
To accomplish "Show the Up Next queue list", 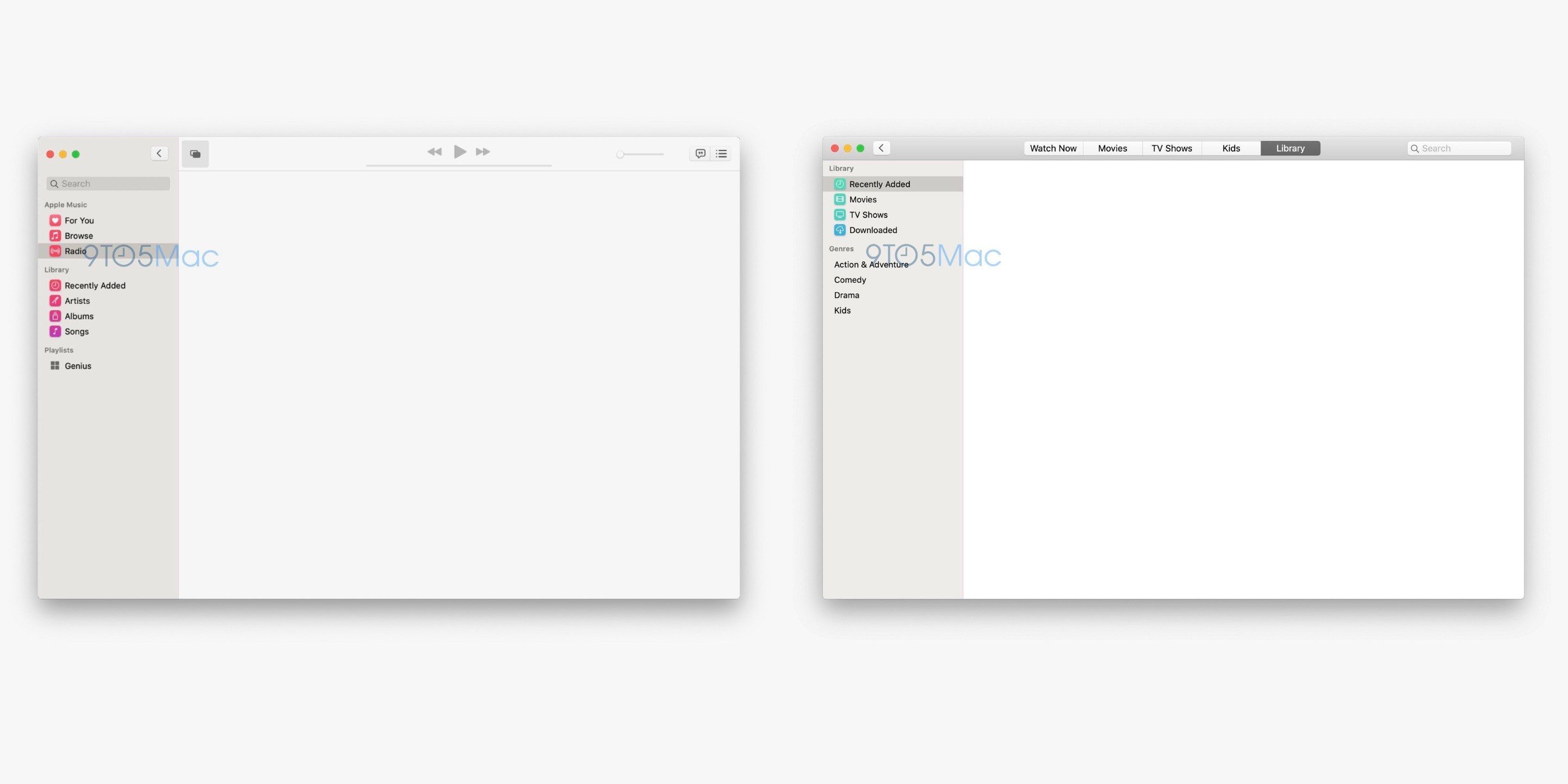I will pyautogui.click(x=721, y=153).
